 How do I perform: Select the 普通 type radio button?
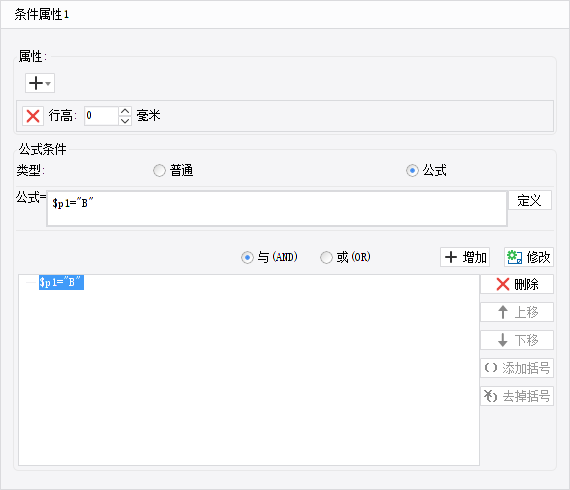(x=159, y=170)
